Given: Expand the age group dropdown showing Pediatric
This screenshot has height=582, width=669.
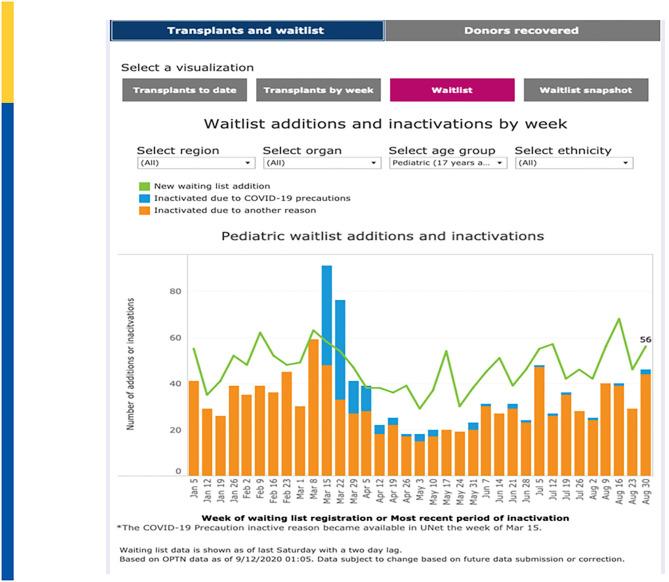Looking at the screenshot, I should coord(447,162).
